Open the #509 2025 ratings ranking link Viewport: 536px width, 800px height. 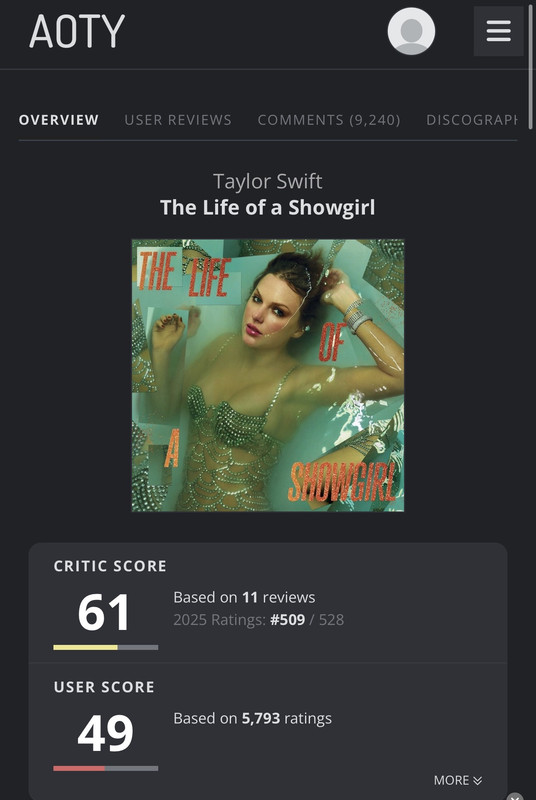(x=288, y=619)
